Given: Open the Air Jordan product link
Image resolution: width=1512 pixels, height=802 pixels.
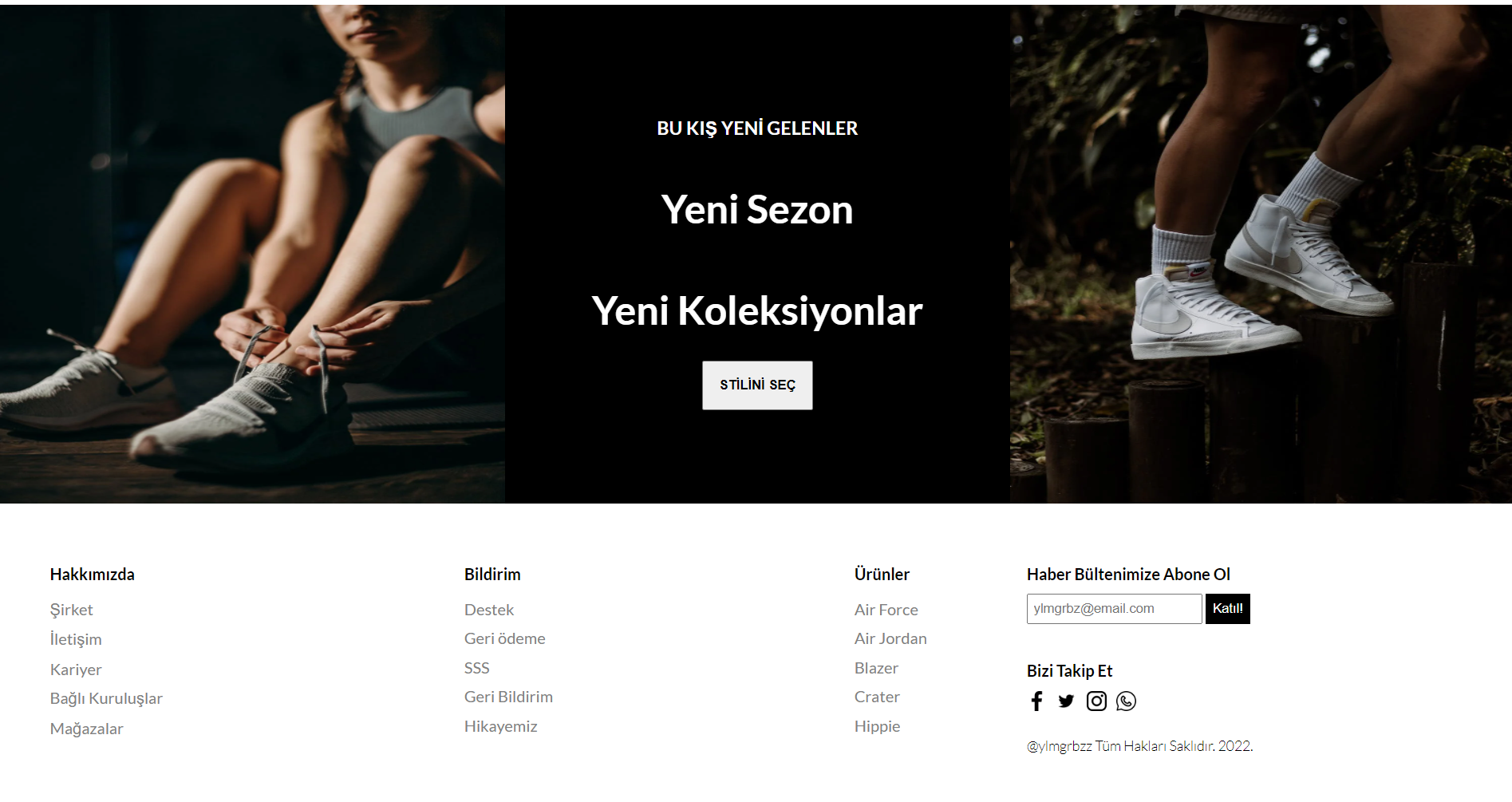Looking at the screenshot, I should pyautogui.click(x=890, y=638).
